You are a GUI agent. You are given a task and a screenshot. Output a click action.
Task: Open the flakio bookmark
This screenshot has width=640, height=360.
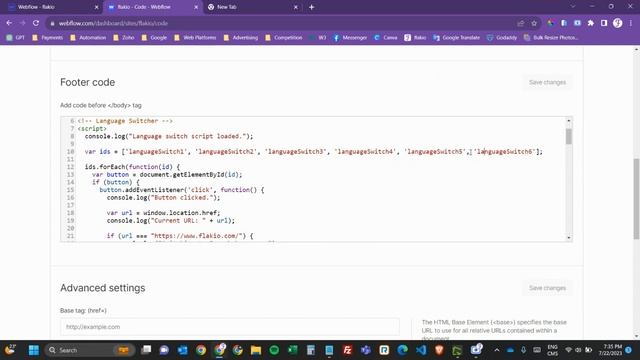[415, 38]
